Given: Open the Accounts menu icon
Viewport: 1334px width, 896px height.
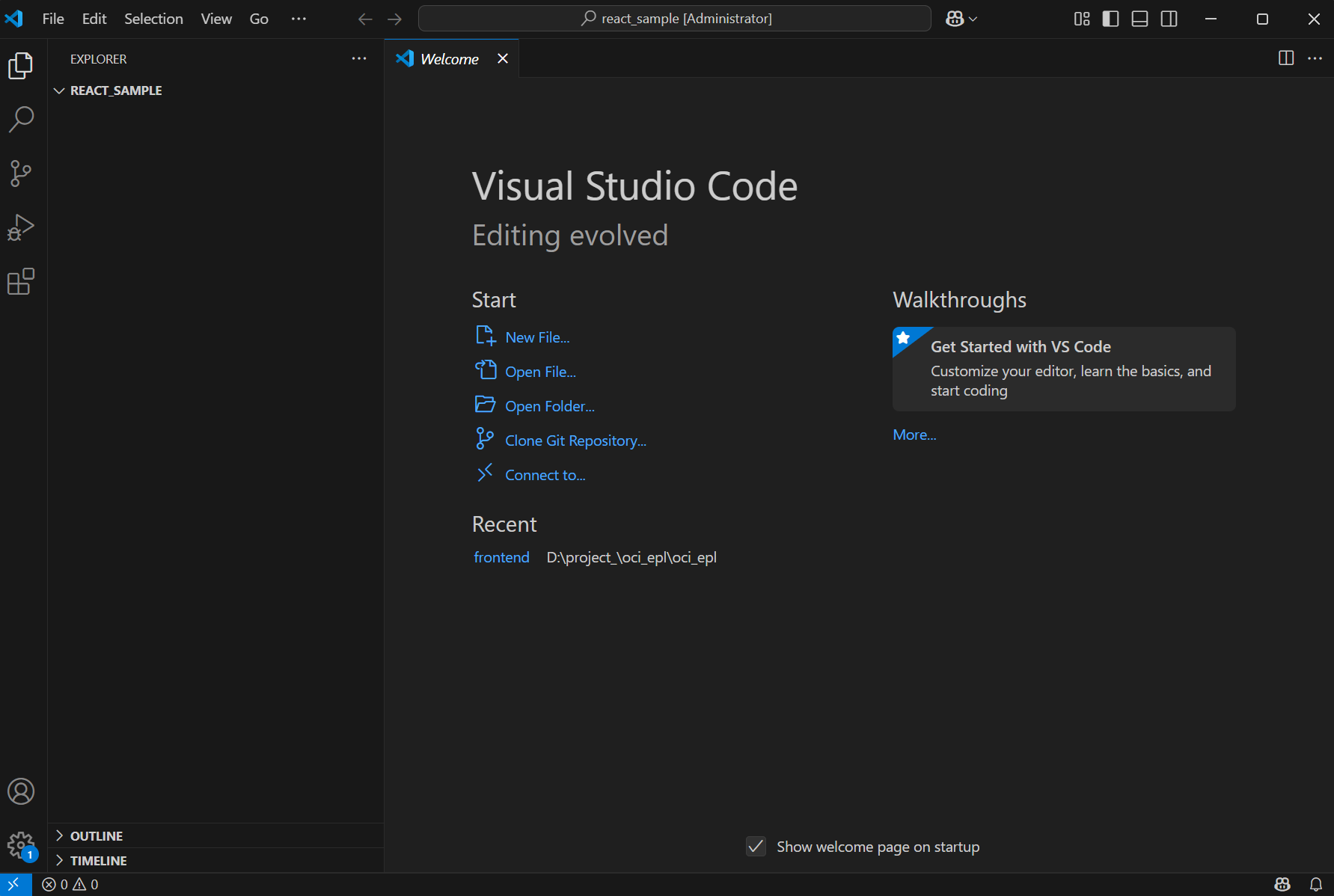Looking at the screenshot, I should pos(21,791).
